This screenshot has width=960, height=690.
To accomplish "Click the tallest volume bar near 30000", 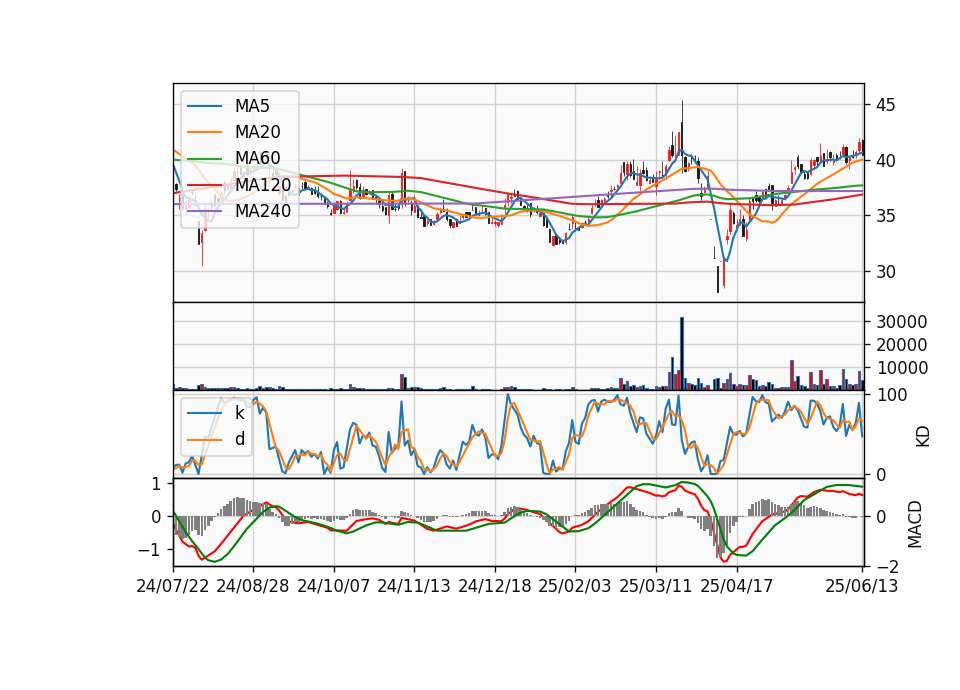I will pyautogui.click(x=681, y=353).
